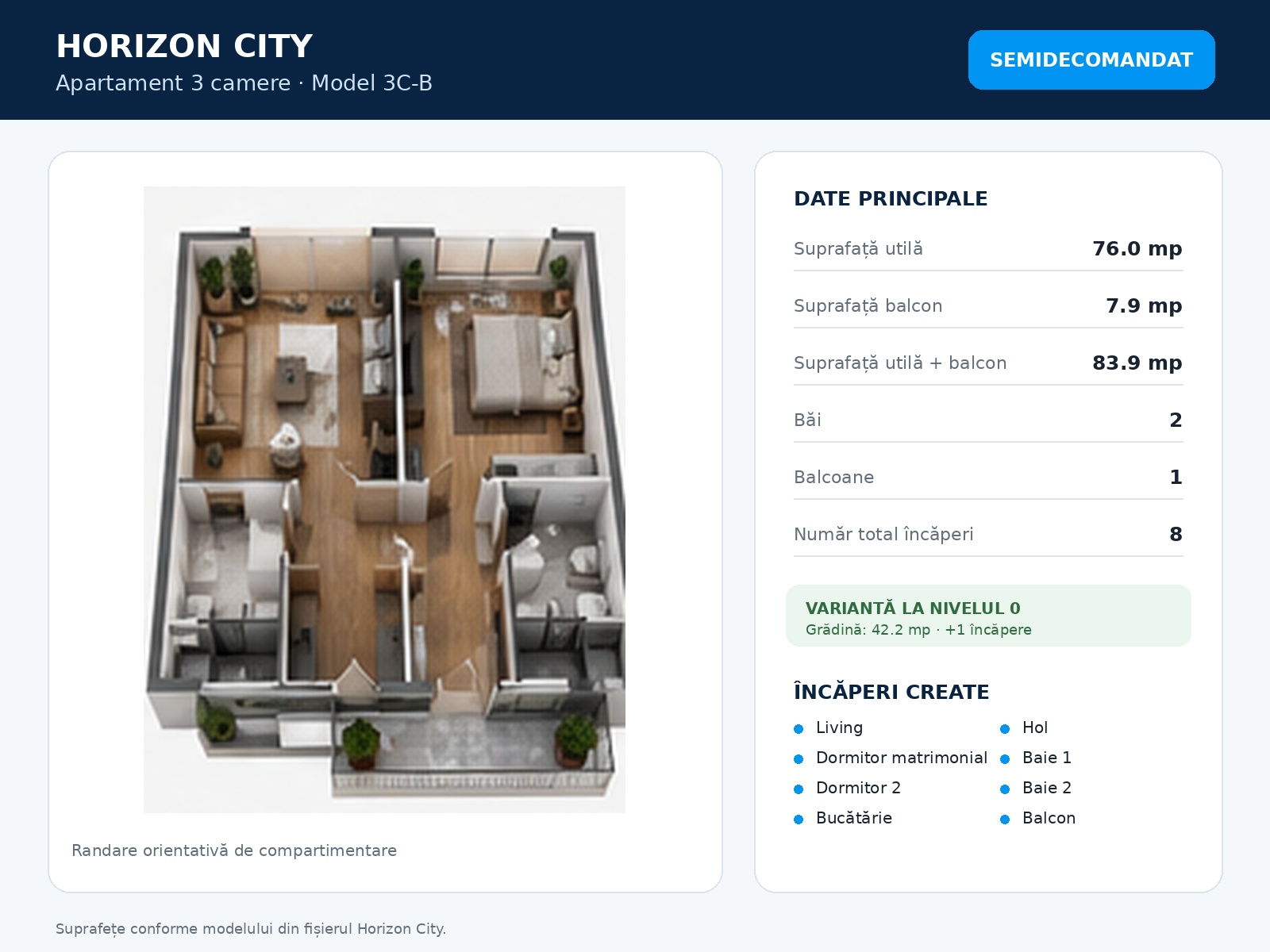Click the ÎNCĂPERI CREATE heading

pos(891,692)
